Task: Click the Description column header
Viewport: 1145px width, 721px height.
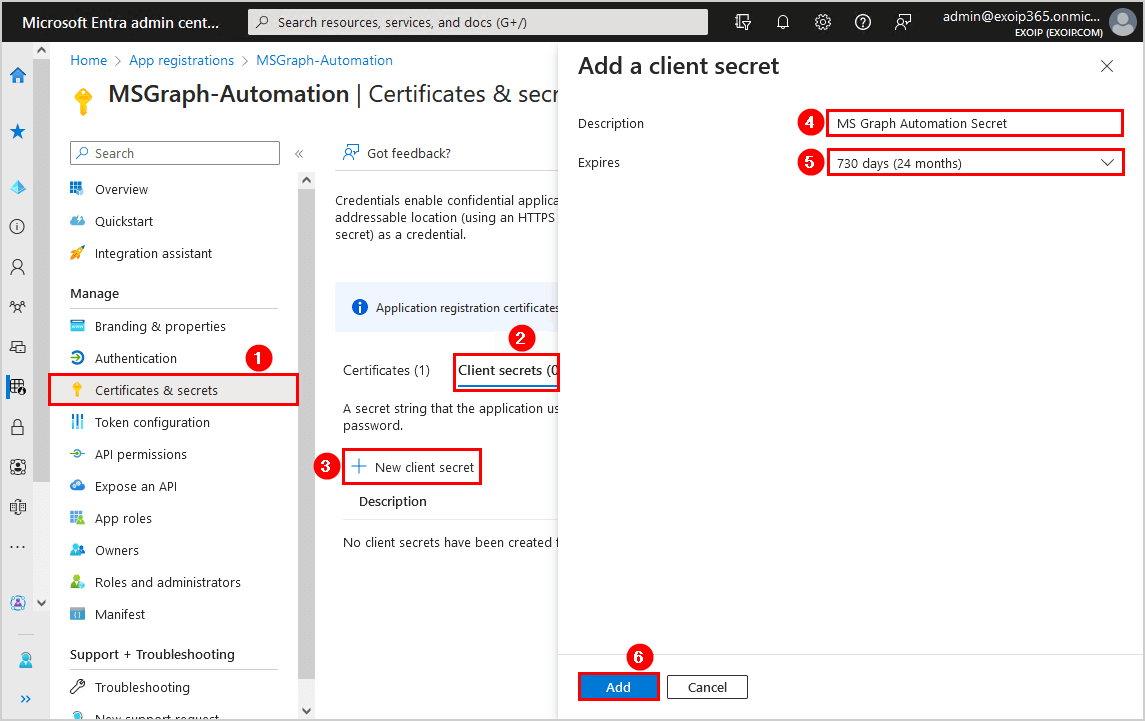Action: coord(393,502)
